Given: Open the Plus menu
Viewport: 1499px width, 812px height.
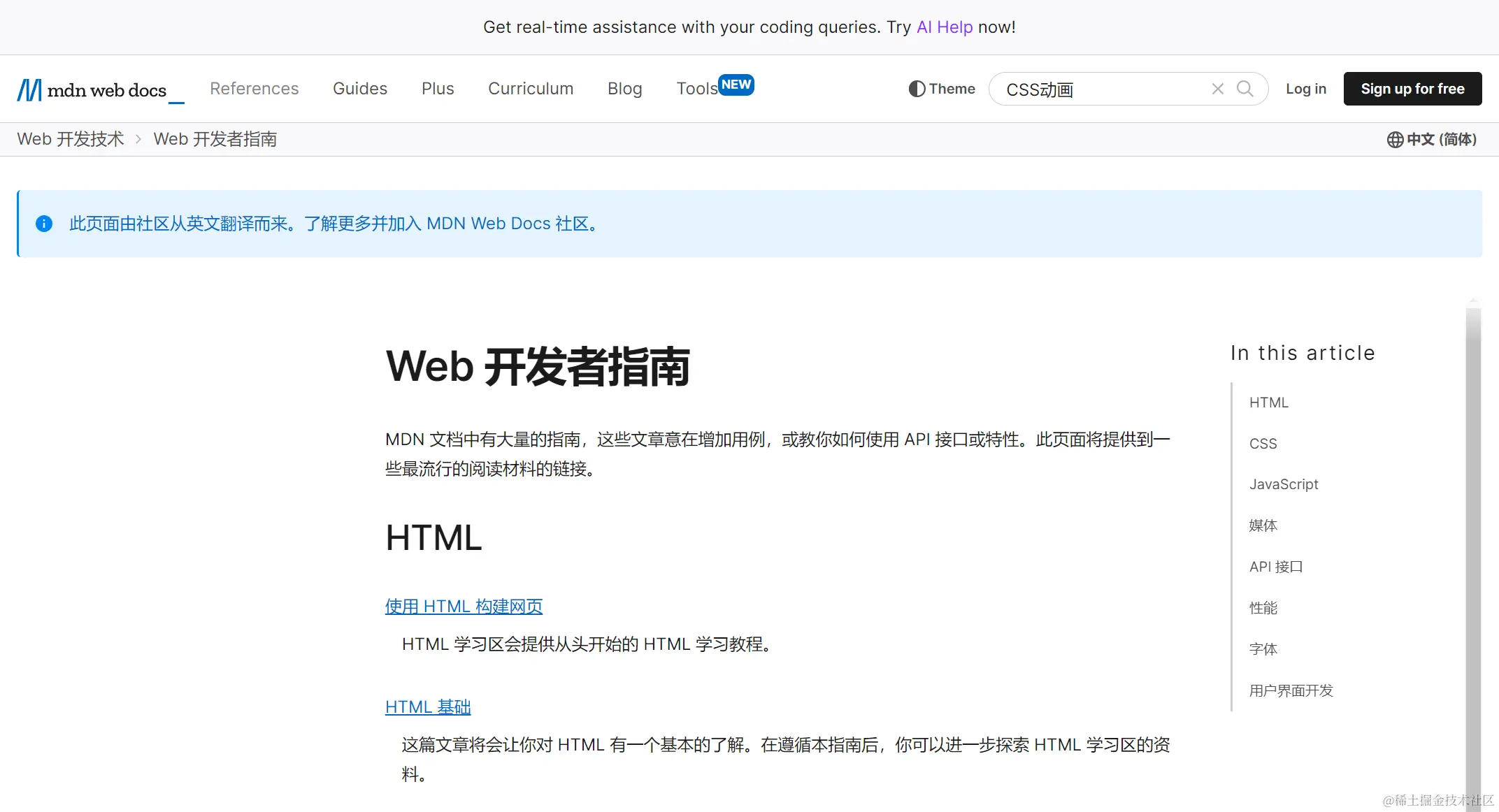Looking at the screenshot, I should 438,89.
